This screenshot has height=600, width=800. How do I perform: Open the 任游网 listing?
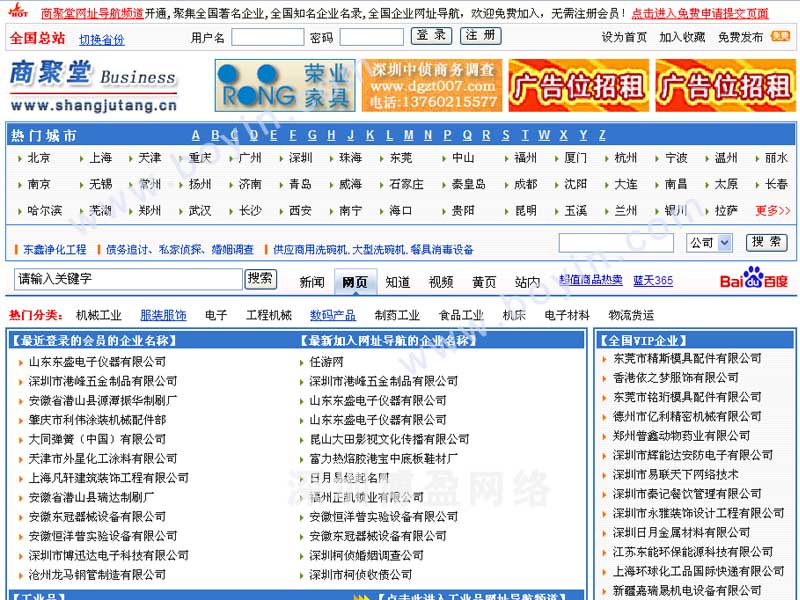[327, 362]
